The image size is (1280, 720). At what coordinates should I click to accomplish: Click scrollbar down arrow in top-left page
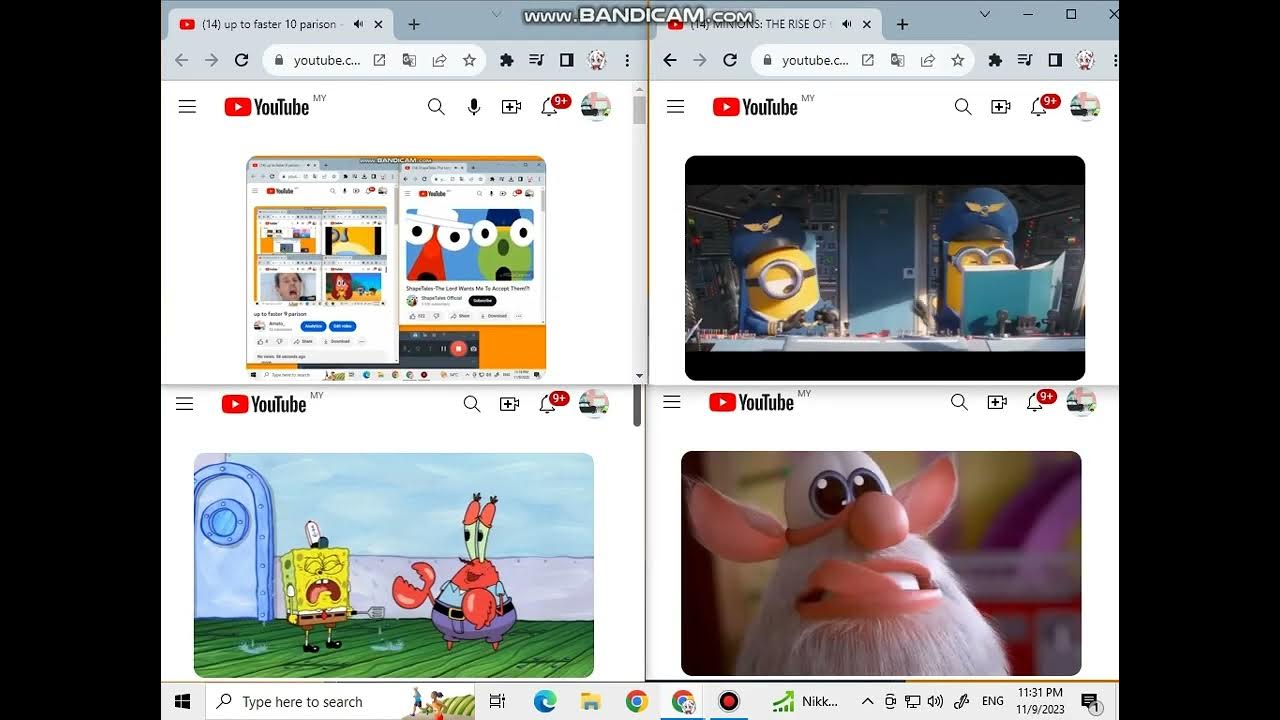pos(640,376)
